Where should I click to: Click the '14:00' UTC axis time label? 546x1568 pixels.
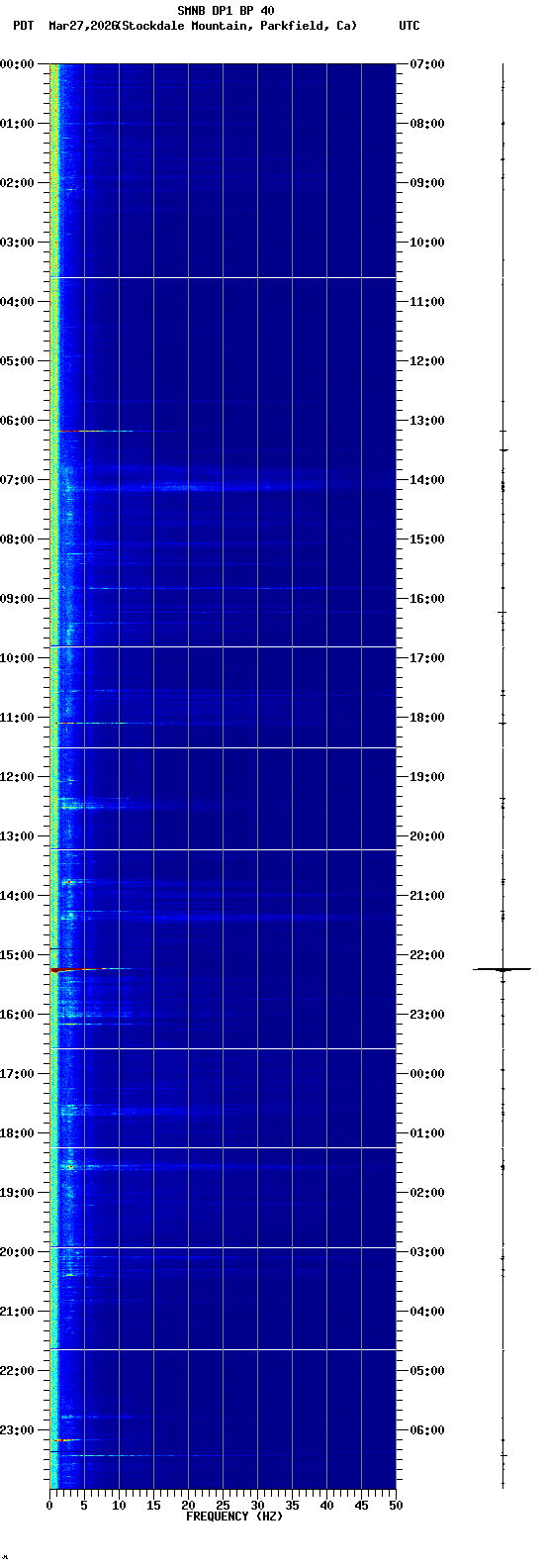[426, 480]
